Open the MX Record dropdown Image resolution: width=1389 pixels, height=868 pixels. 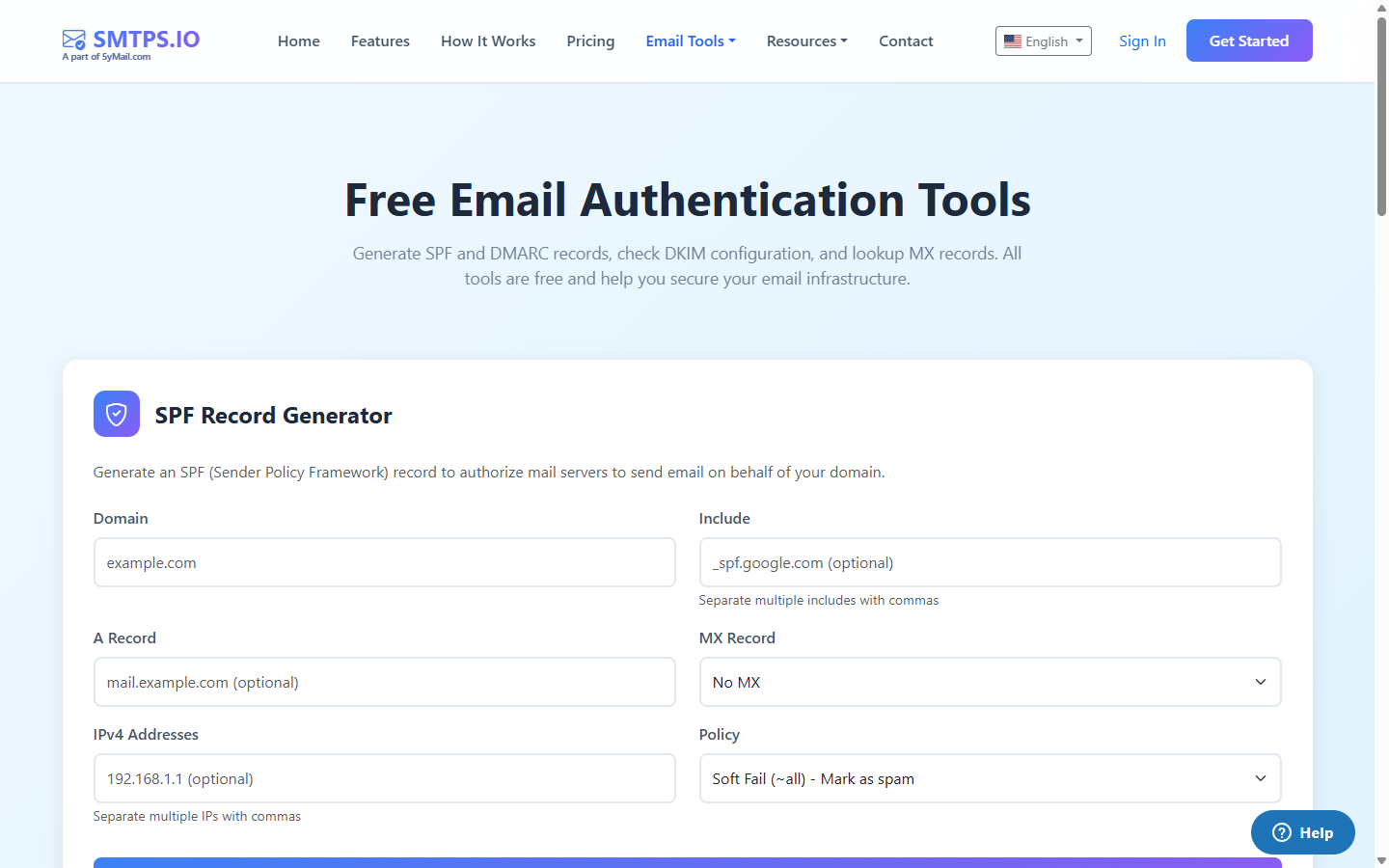(x=991, y=682)
